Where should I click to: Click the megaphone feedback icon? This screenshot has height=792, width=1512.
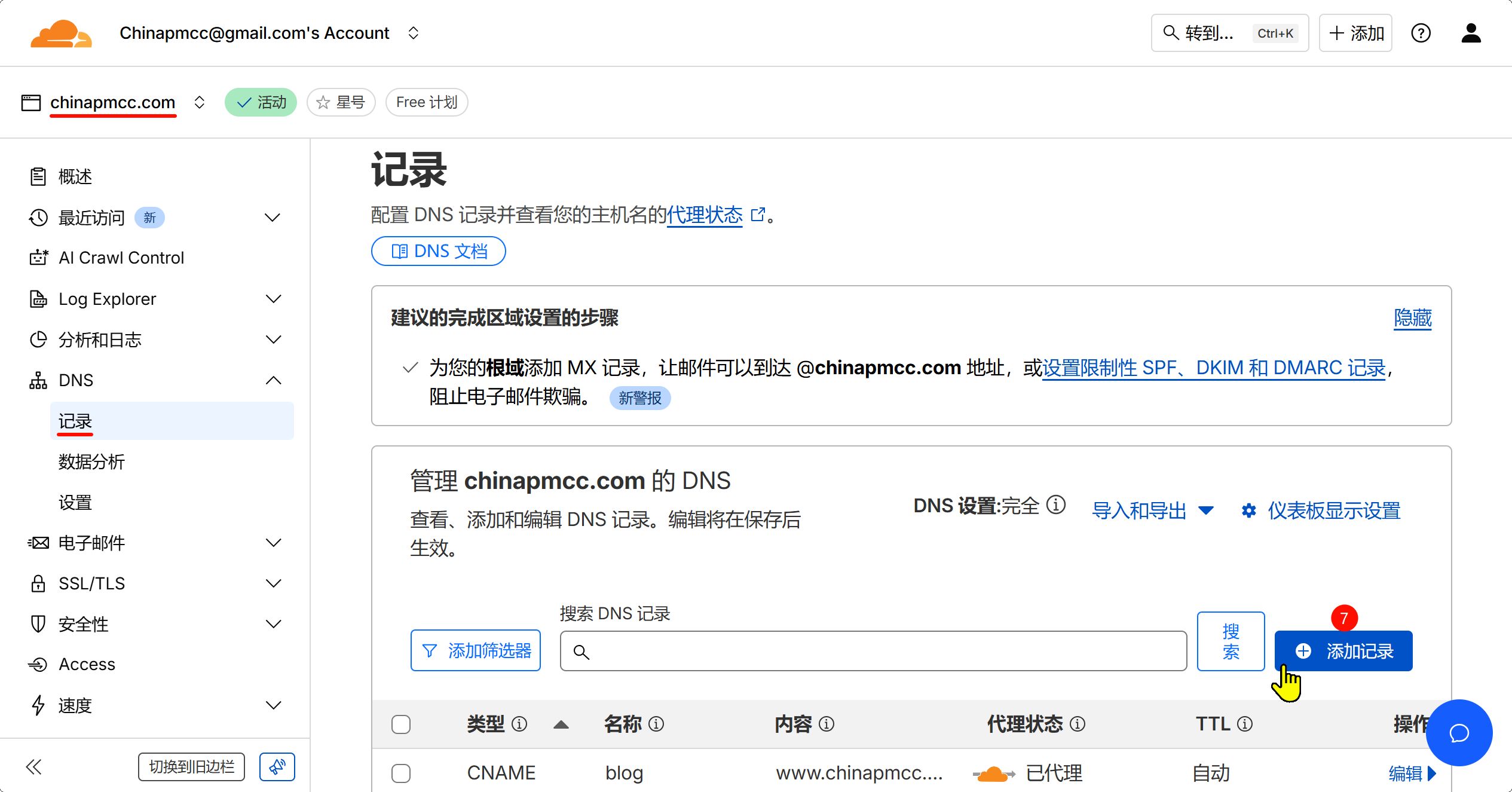click(277, 767)
